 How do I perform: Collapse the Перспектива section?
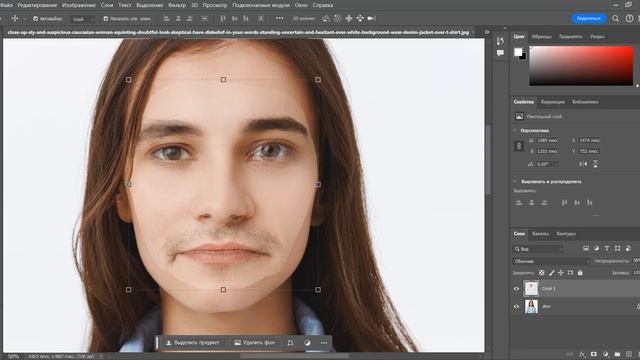pyautogui.click(x=515, y=131)
